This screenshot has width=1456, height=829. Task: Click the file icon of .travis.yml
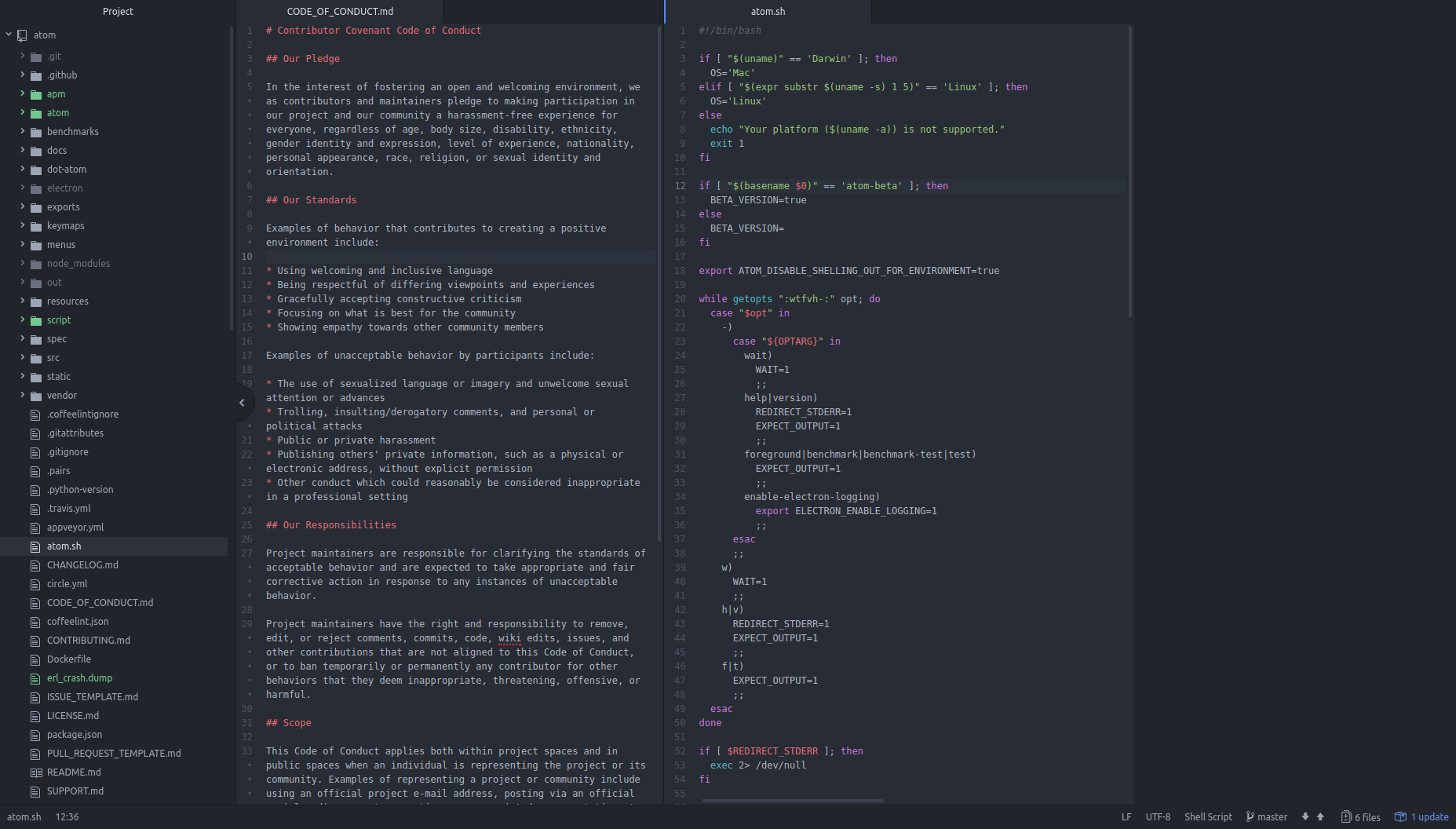click(35, 509)
